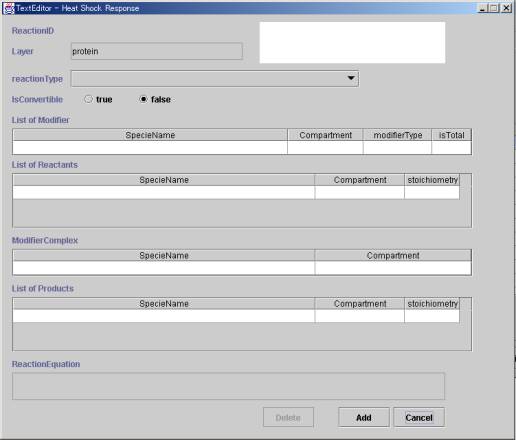
Task: Select SpecieName cell in List of Reactants
Action: click(x=164, y=193)
